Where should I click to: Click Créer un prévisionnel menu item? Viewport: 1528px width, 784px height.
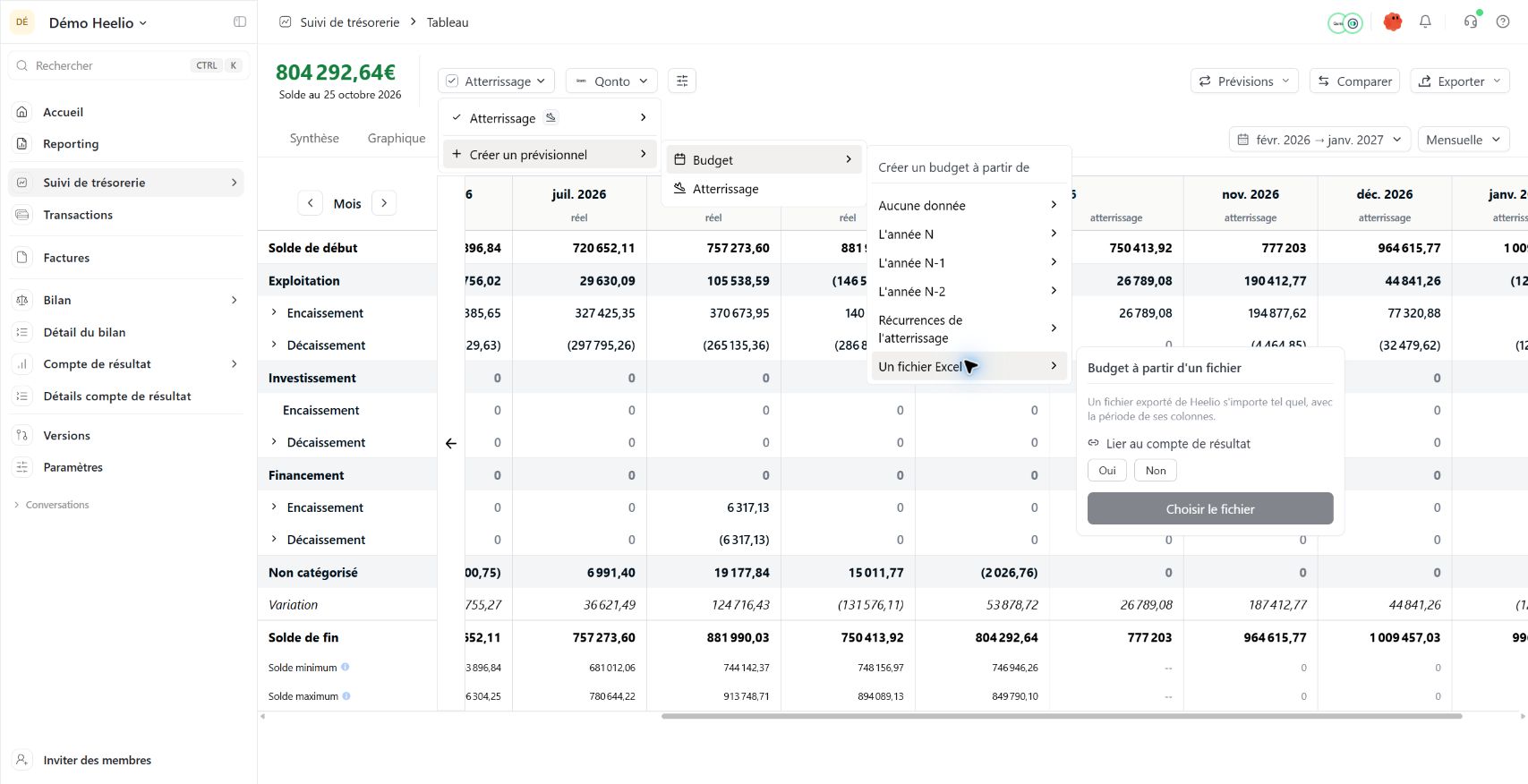pos(550,155)
